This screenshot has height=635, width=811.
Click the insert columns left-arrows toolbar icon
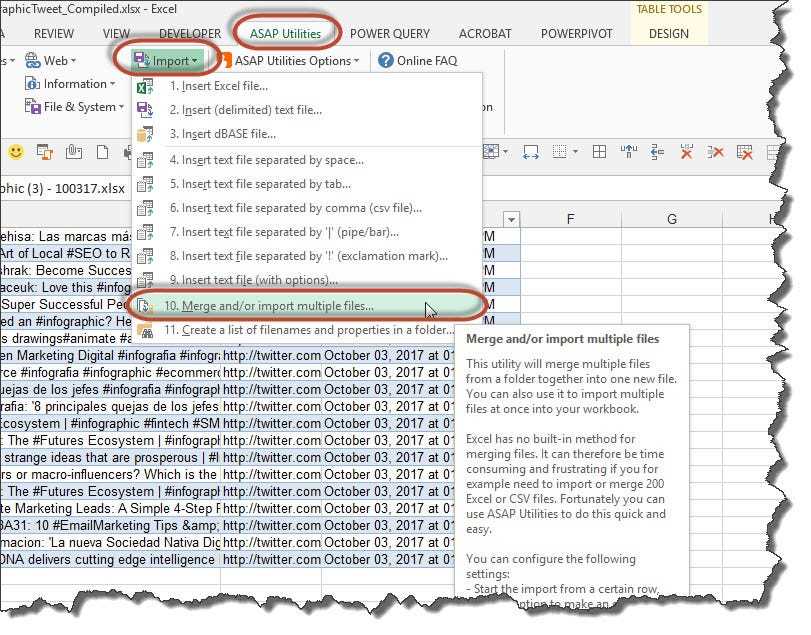(657, 152)
